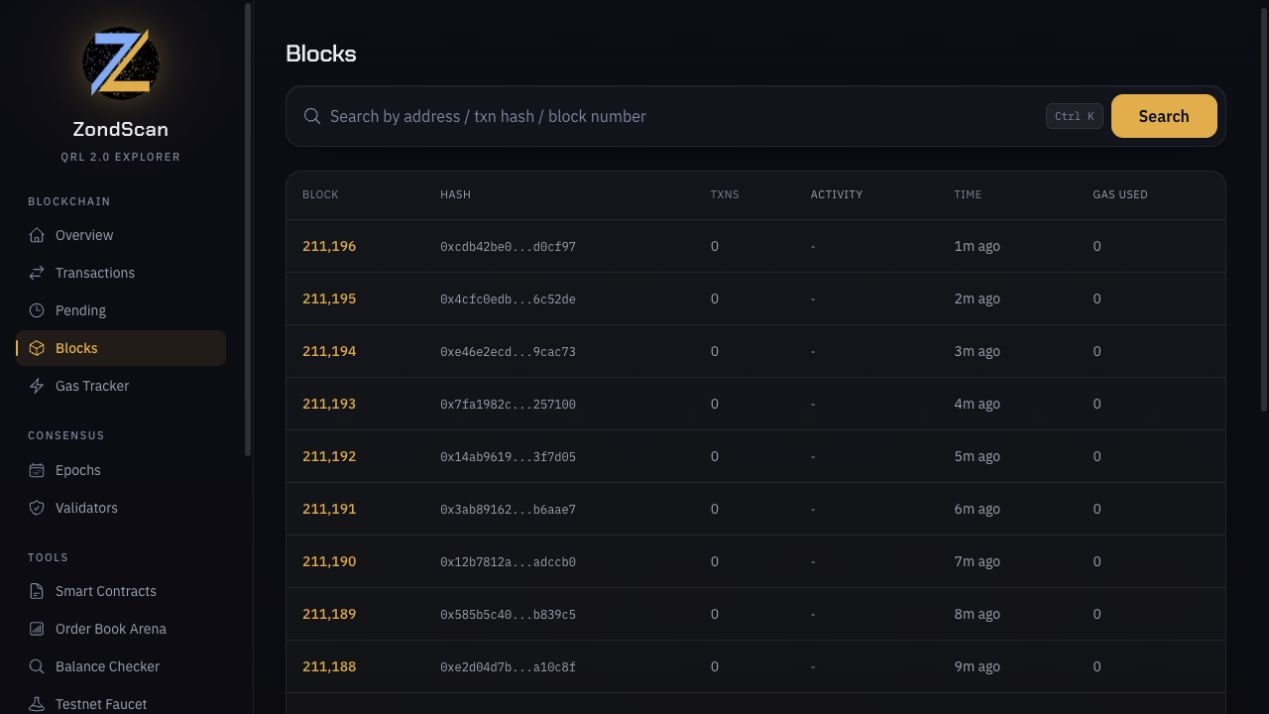Click the Testnet Faucet flask icon
This screenshot has width=1269, height=714.
[37, 704]
